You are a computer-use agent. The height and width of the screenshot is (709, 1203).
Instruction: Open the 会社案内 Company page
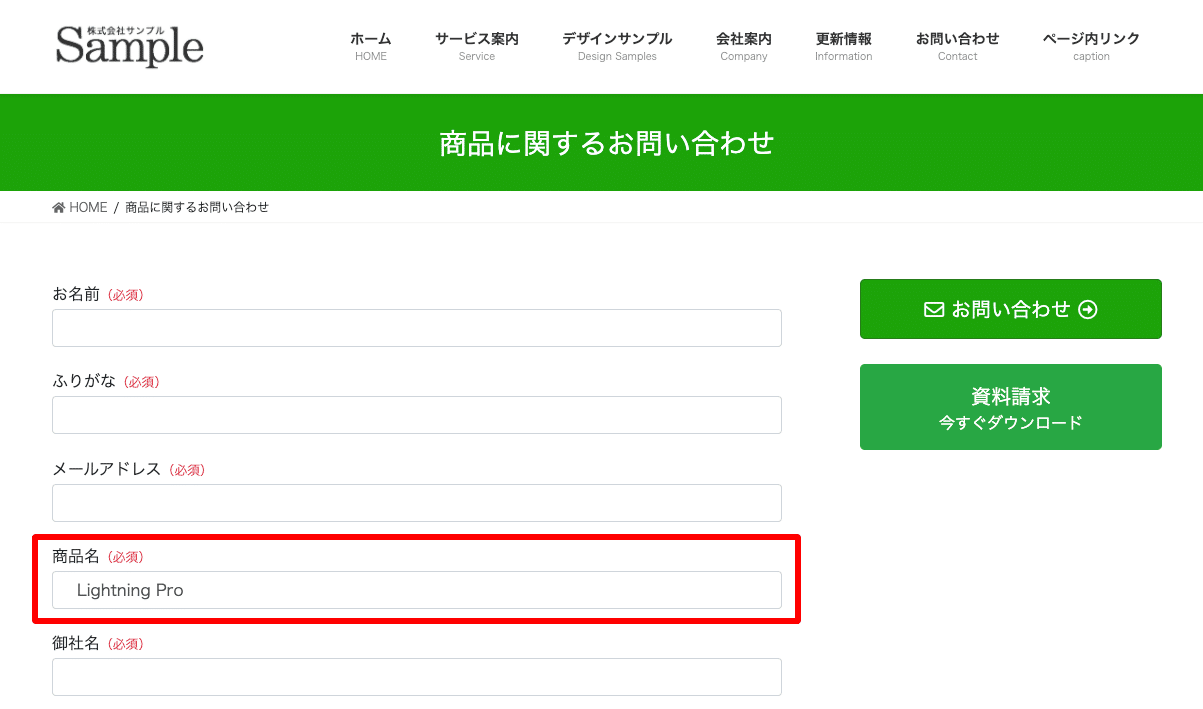pos(743,45)
